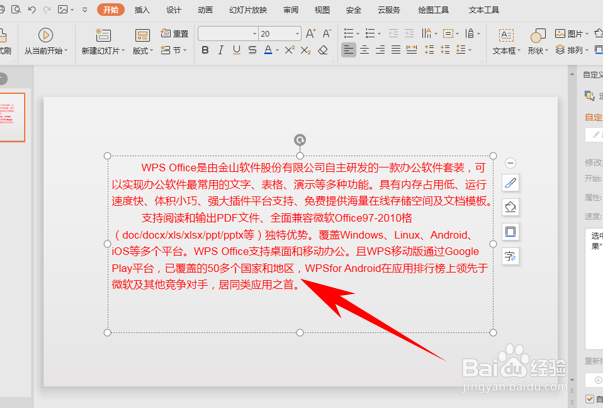Open the 动画 ribbon tab
The height and width of the screenshot is (408, 603).
[x=205, y=10]
